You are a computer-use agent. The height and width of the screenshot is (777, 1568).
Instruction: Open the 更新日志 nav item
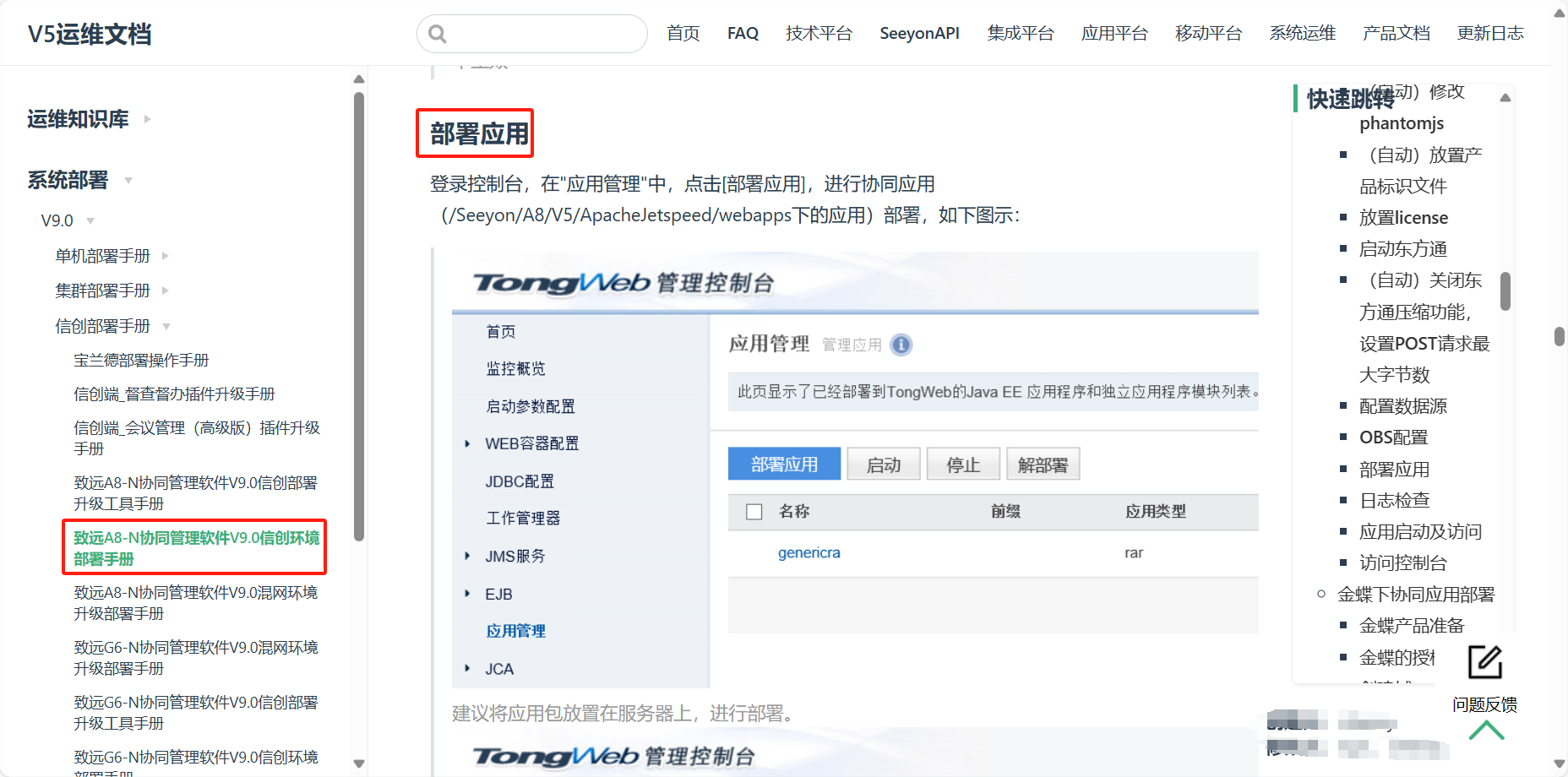pos(1490,33)
